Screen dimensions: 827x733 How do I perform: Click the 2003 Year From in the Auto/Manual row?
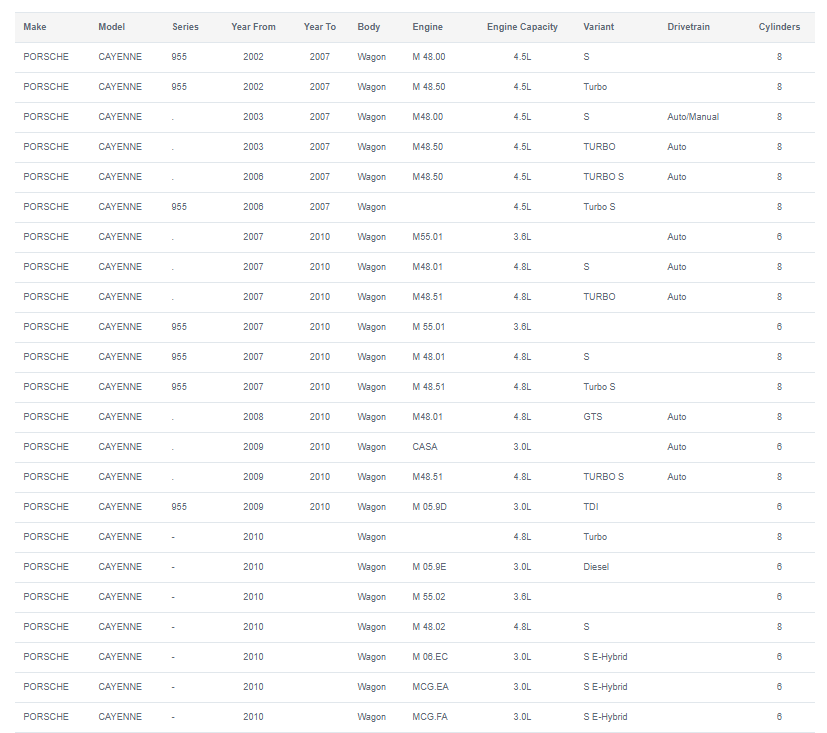pyautogui.click(x=253, y=117)
